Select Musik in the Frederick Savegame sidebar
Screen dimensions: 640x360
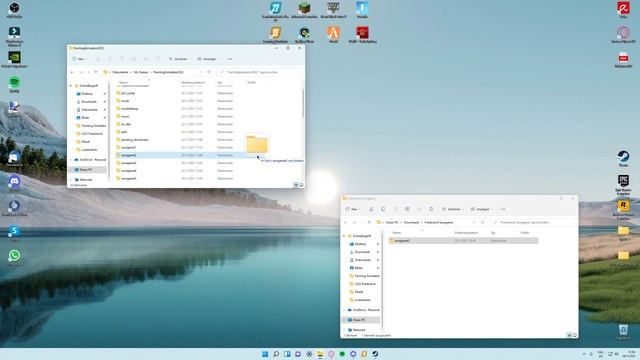pyautogui.click(x=359, y=292)
